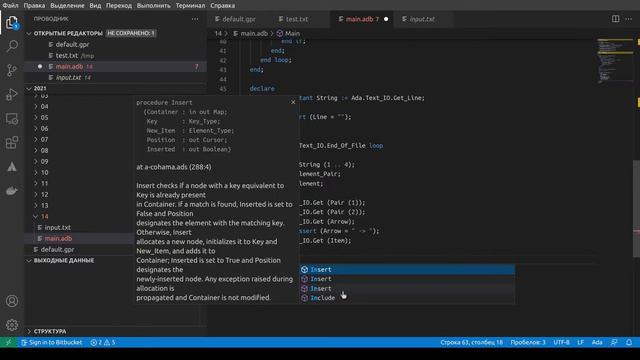Close the Insert documentation popup
640x360 pixels.
point(293,102)
